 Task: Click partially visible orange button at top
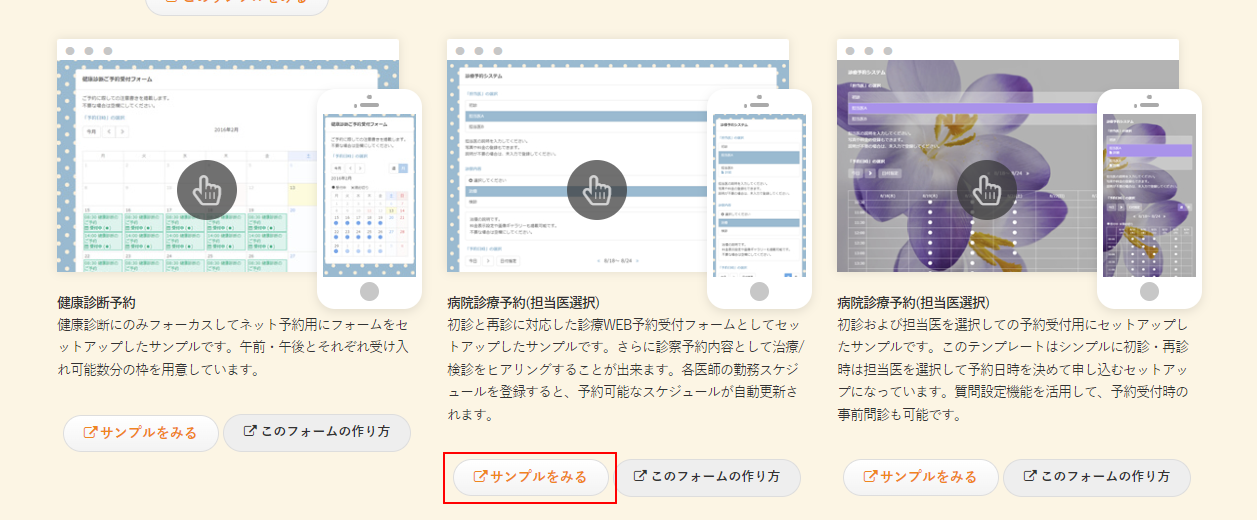tap(237, 5)
